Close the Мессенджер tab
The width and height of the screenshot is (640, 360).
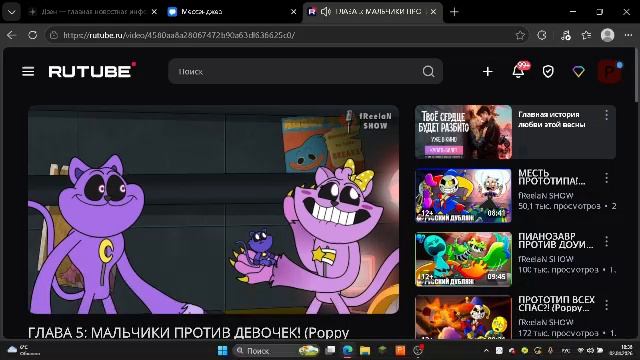coord(293,12)
